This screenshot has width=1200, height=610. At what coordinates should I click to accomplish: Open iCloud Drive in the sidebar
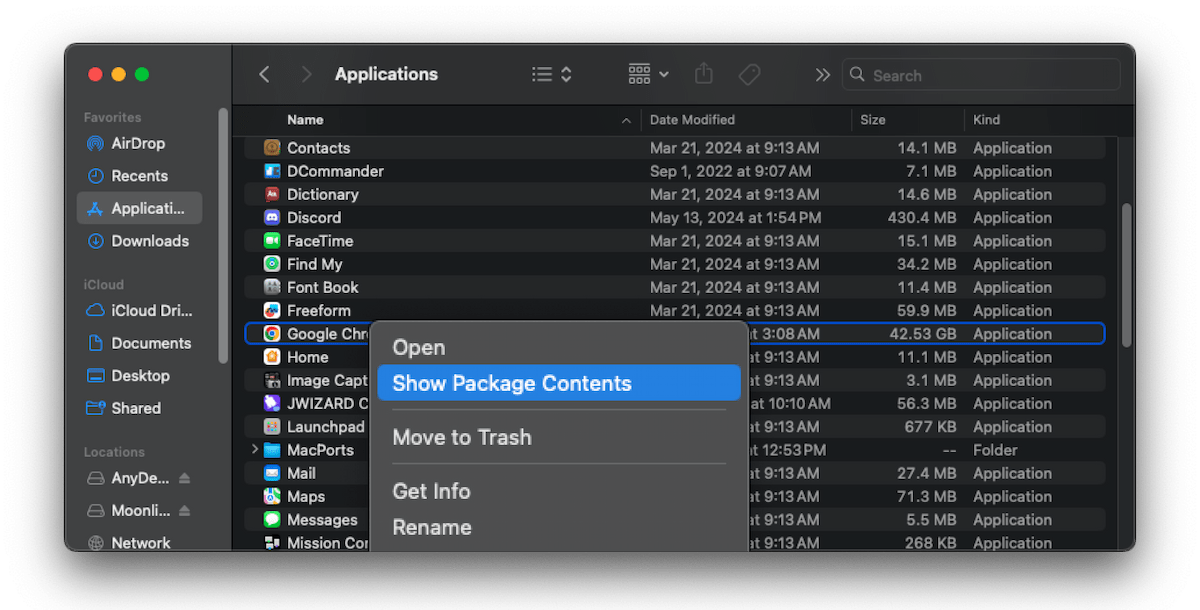[139, 310]
